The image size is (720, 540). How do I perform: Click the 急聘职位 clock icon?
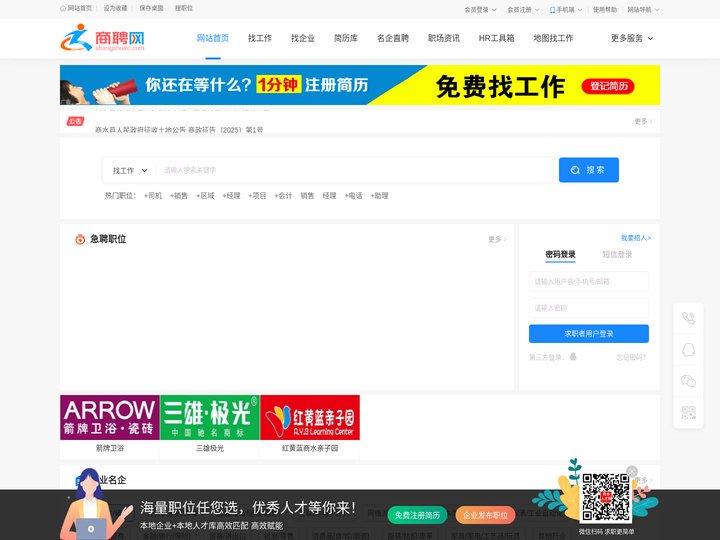[80, 239]
